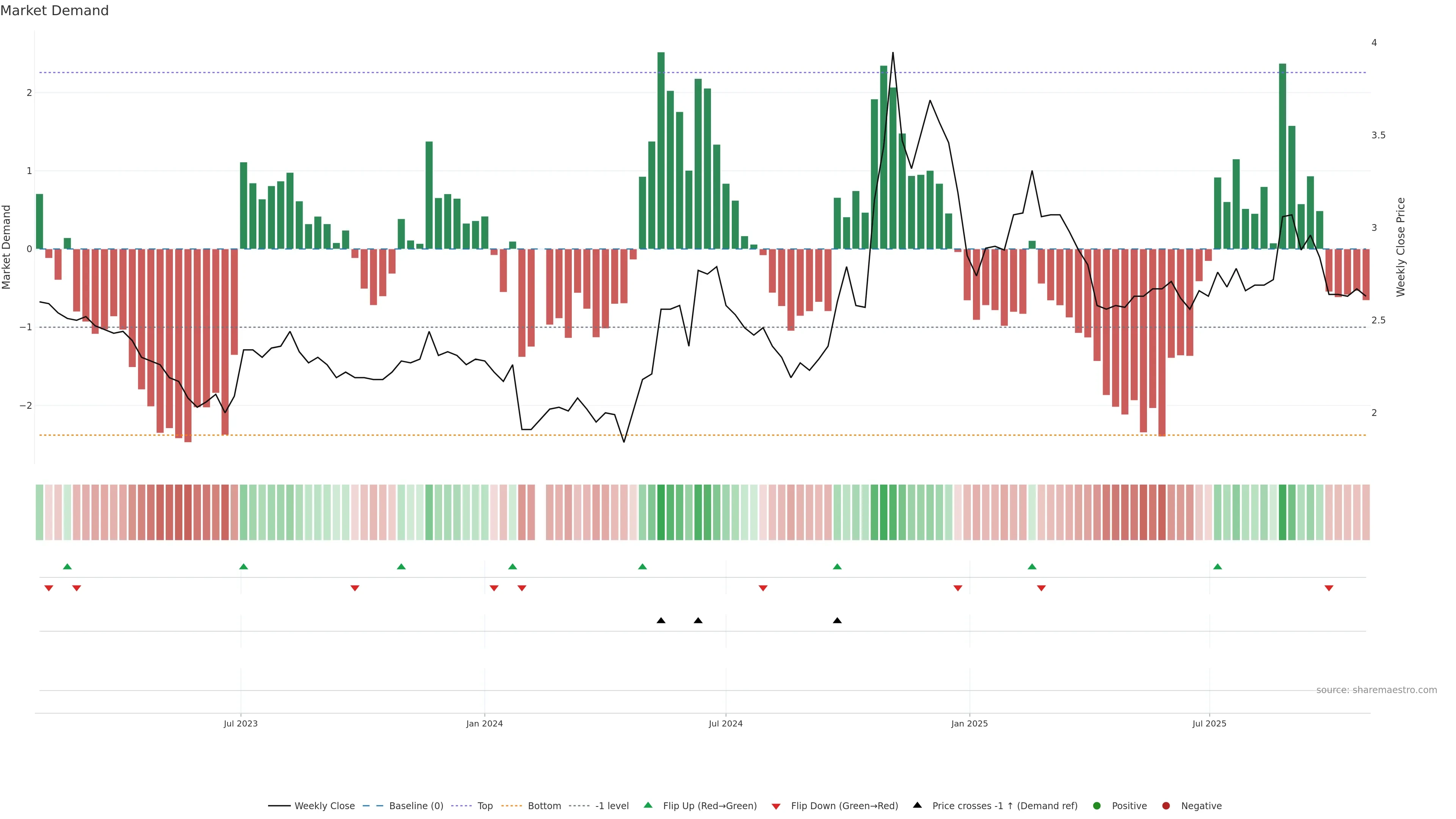Click the tallest green demand bar in 2024
The width and height of the screenshot is (1456, 819).
tap(661, 151)
